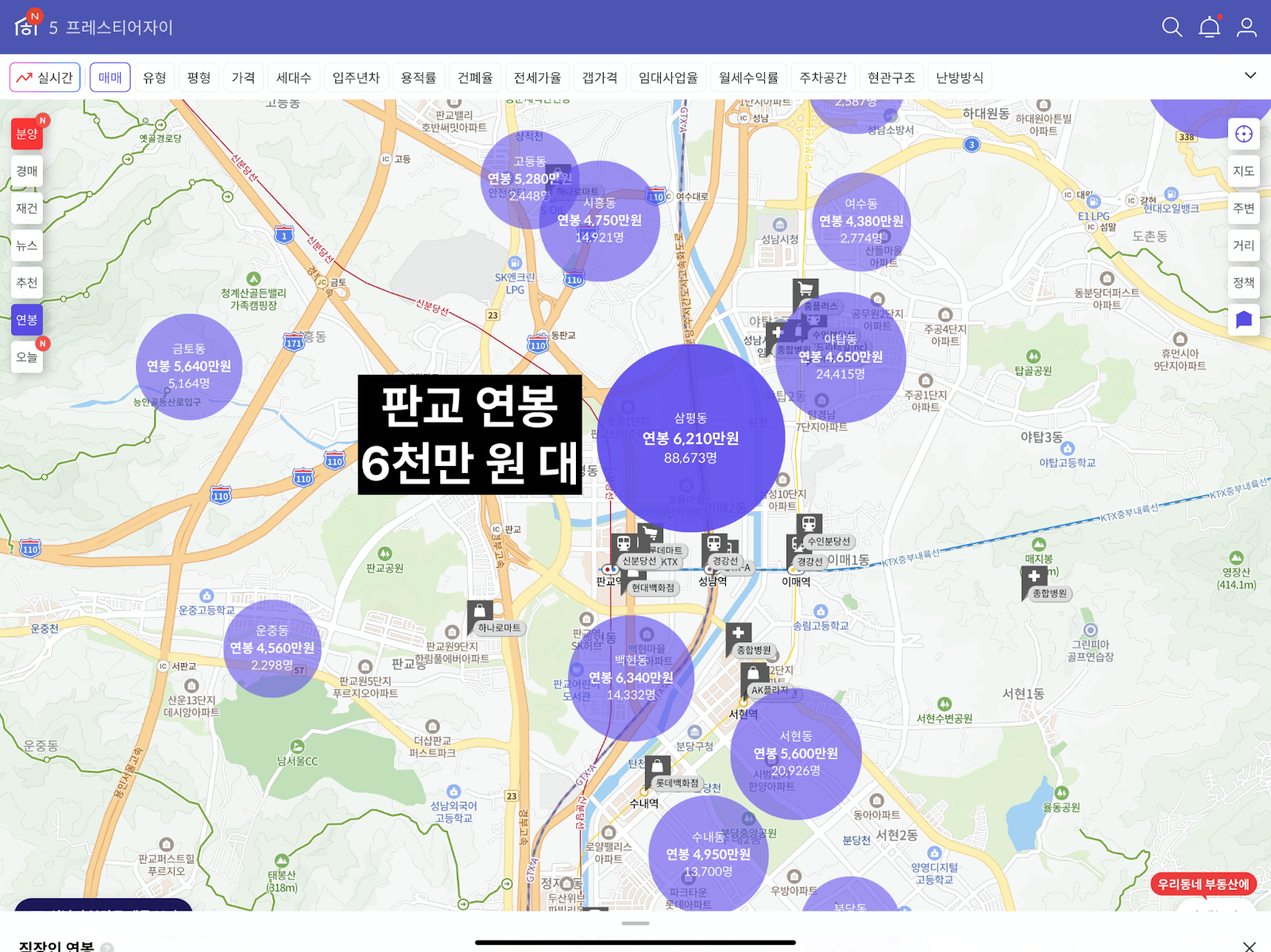Select the 운중동 salary circle
The image size is (1271, 952).
tap(272, 648)
